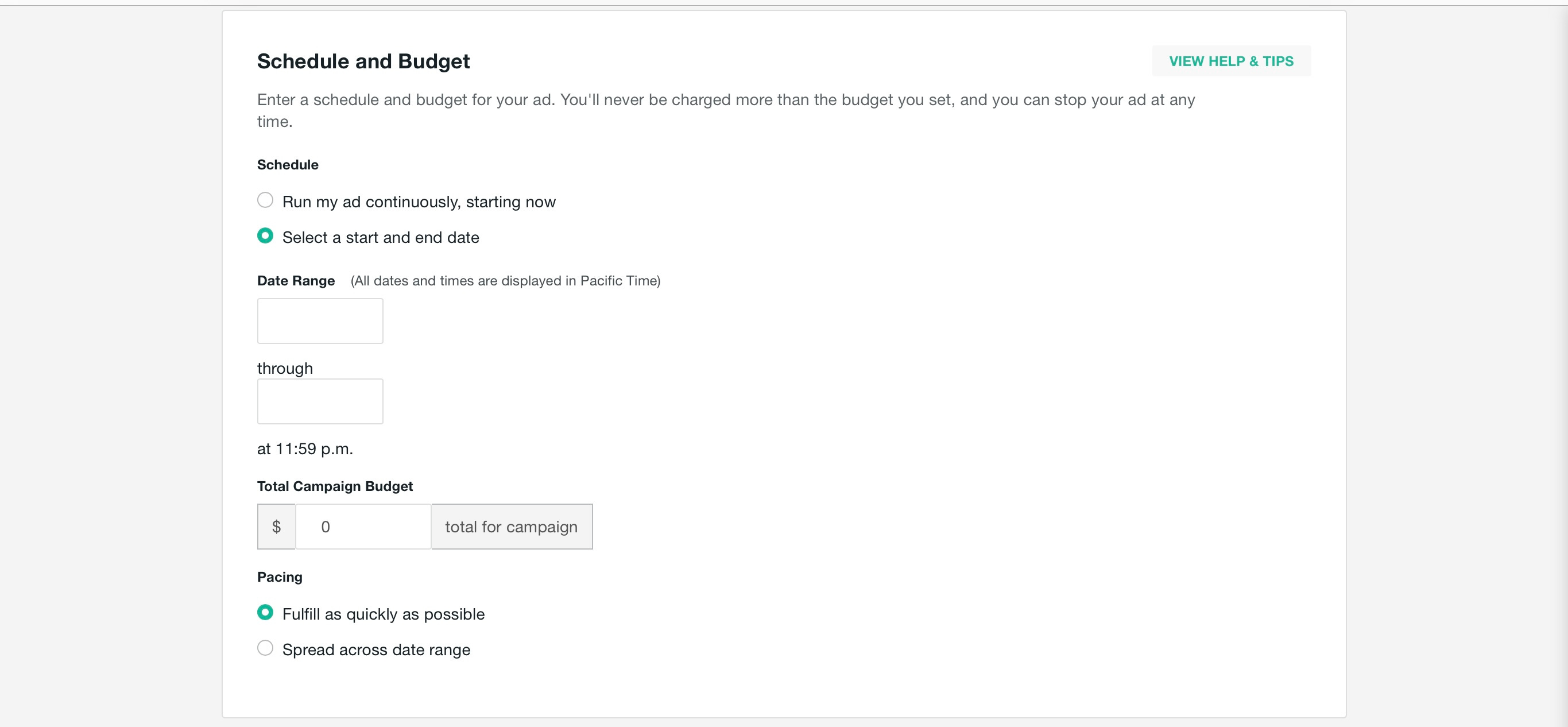Click the 'Schedule' section label
Image resolution: width=1568 pixels, height=727 pixels.
click(287, 164)
